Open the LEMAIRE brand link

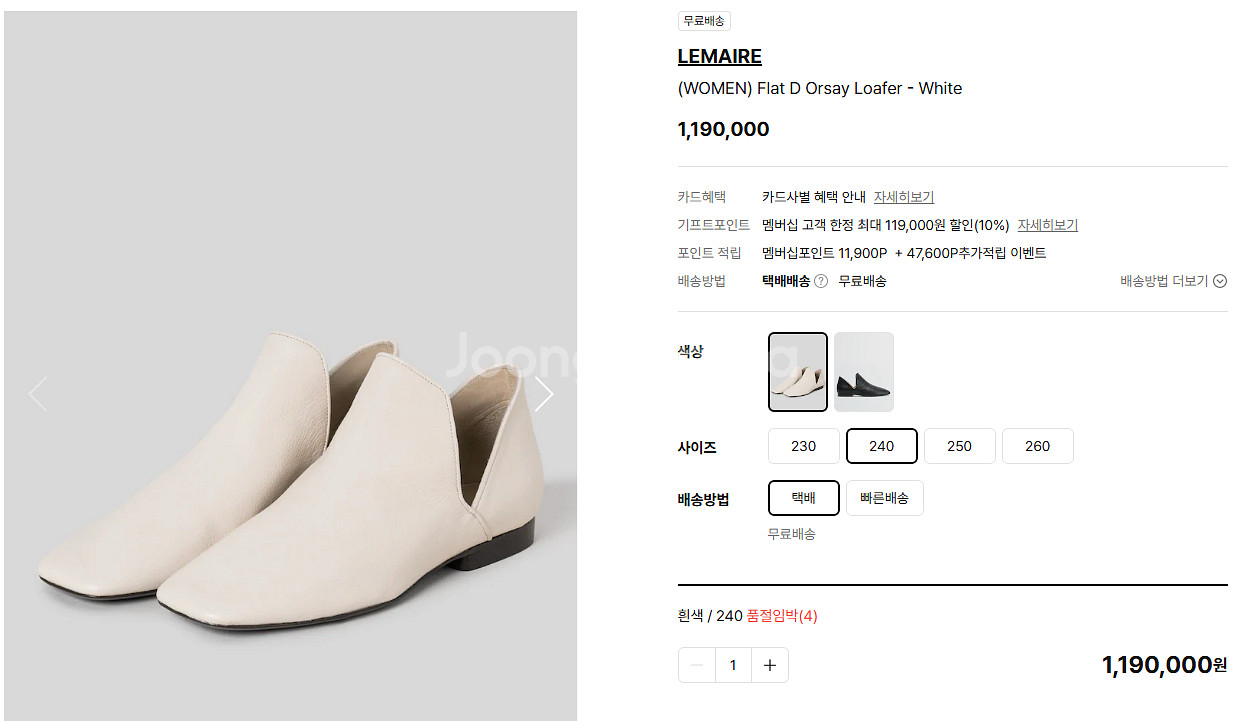719,56
